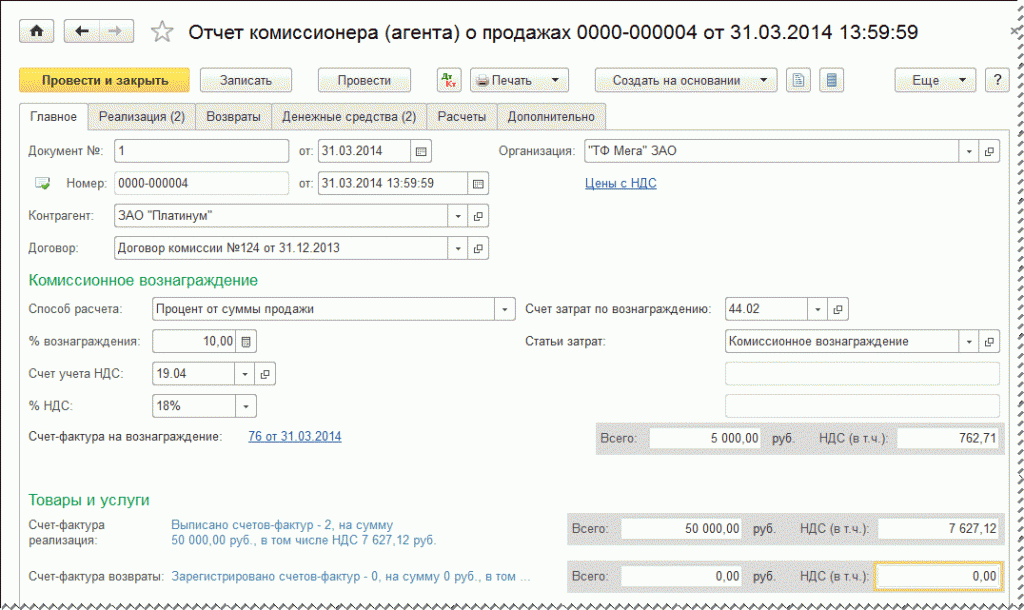
Task: Open Цены с НДС link
Action: 620,184
